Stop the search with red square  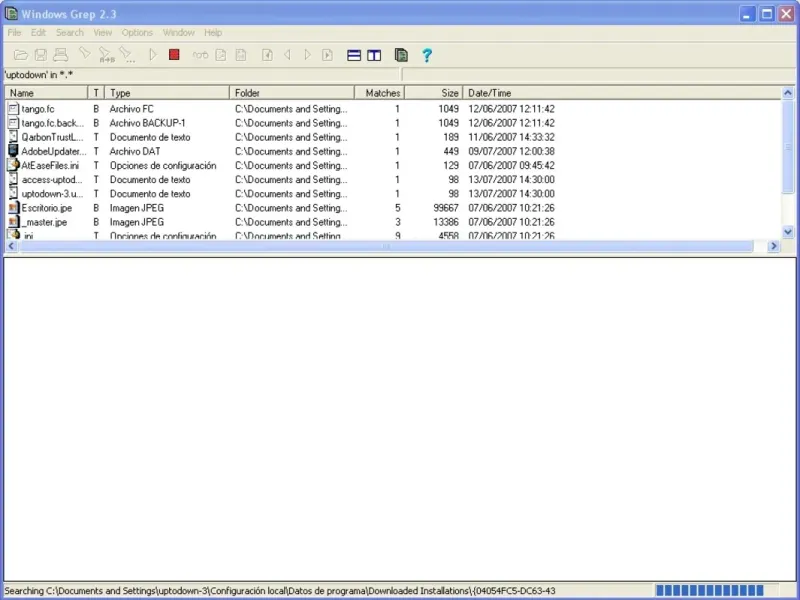174,55
